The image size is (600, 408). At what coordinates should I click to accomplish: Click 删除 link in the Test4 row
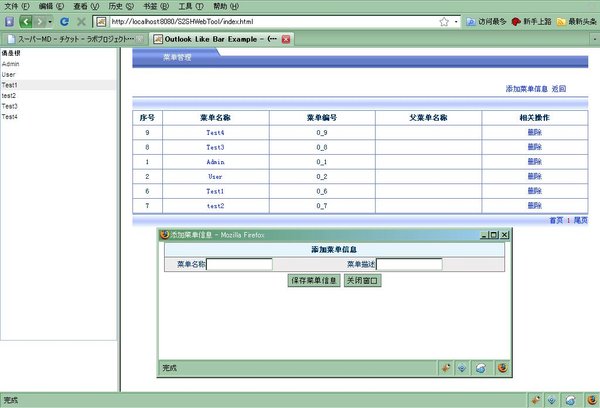(x=534, y=132)
